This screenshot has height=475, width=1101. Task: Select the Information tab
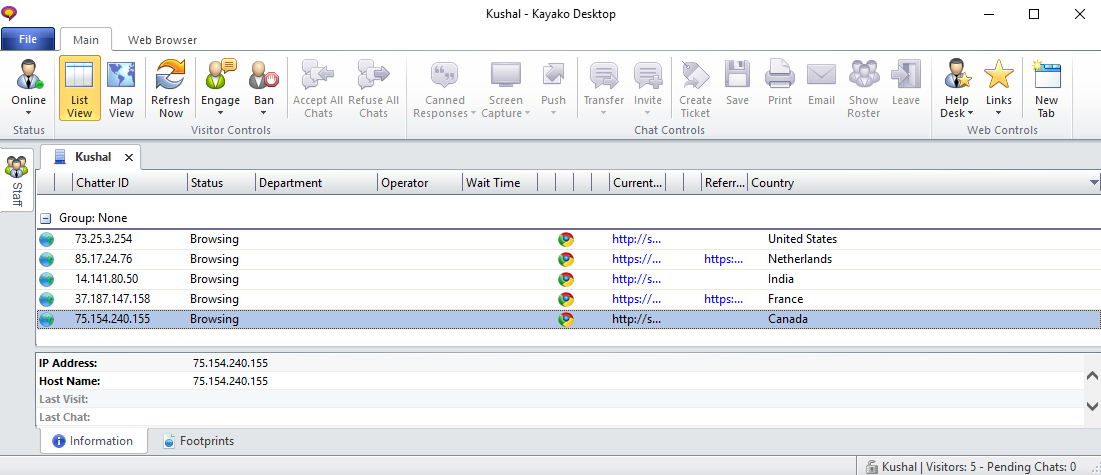pyautogui.click(x=93, y=441)
